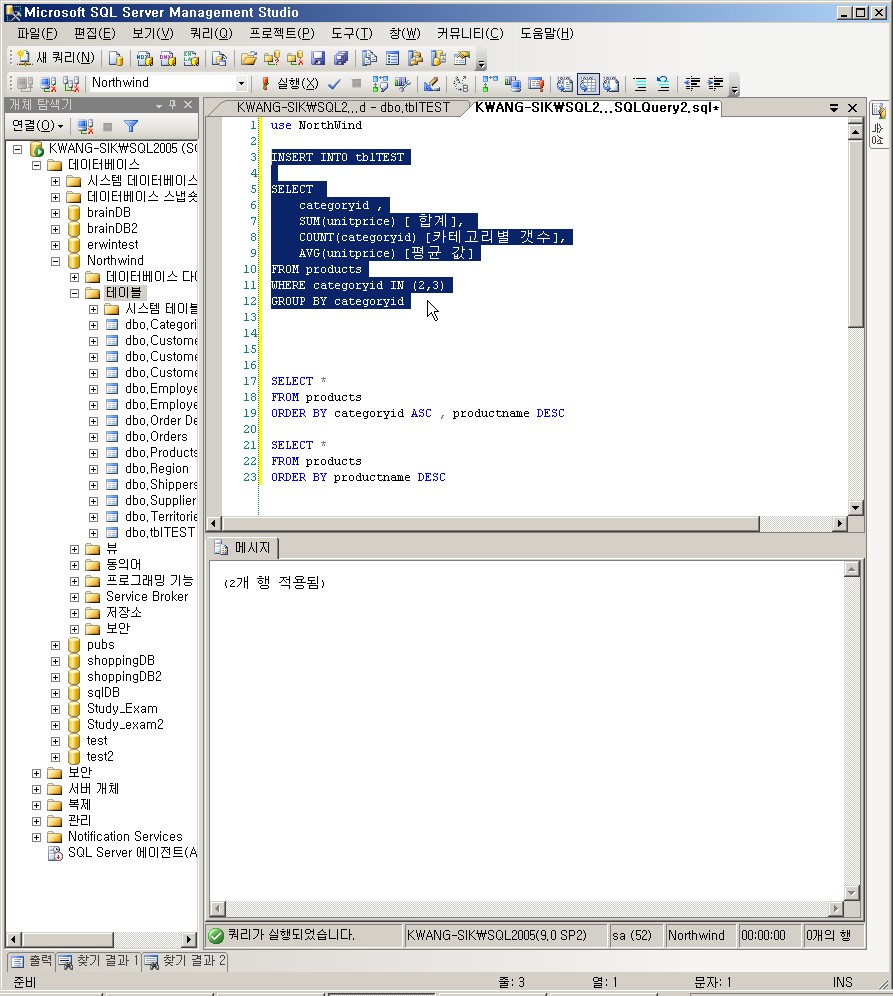The height and width of the screenshot is (996, 893).
Task: Click the New Query (새 쿼리) toolbar button
Action: coord(56,58)
